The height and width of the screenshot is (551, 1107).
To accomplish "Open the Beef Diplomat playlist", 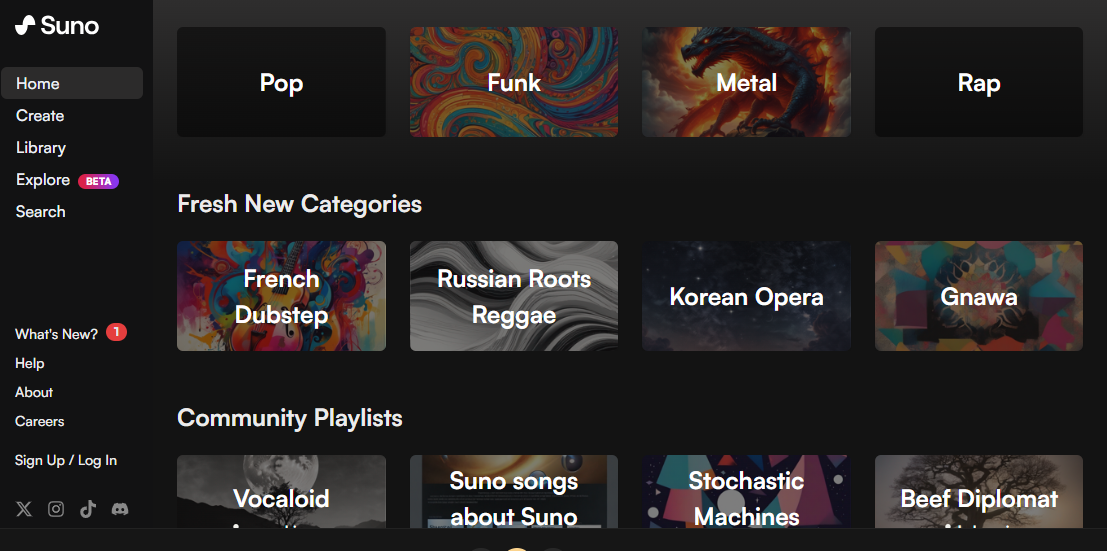I will (x=979, y=492).
